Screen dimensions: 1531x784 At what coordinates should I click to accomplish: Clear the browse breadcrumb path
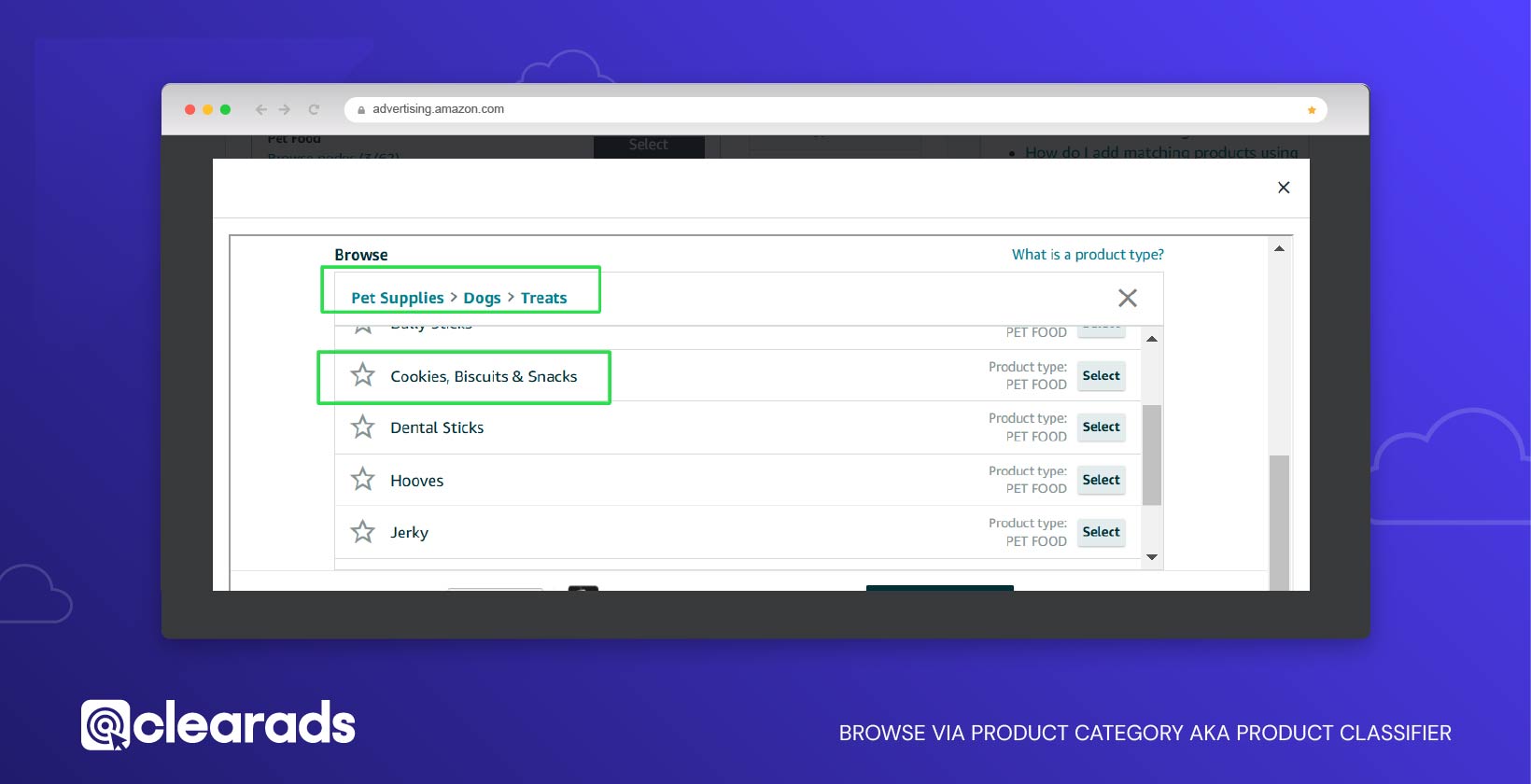pyautogui.click(x=1128, y=298)
